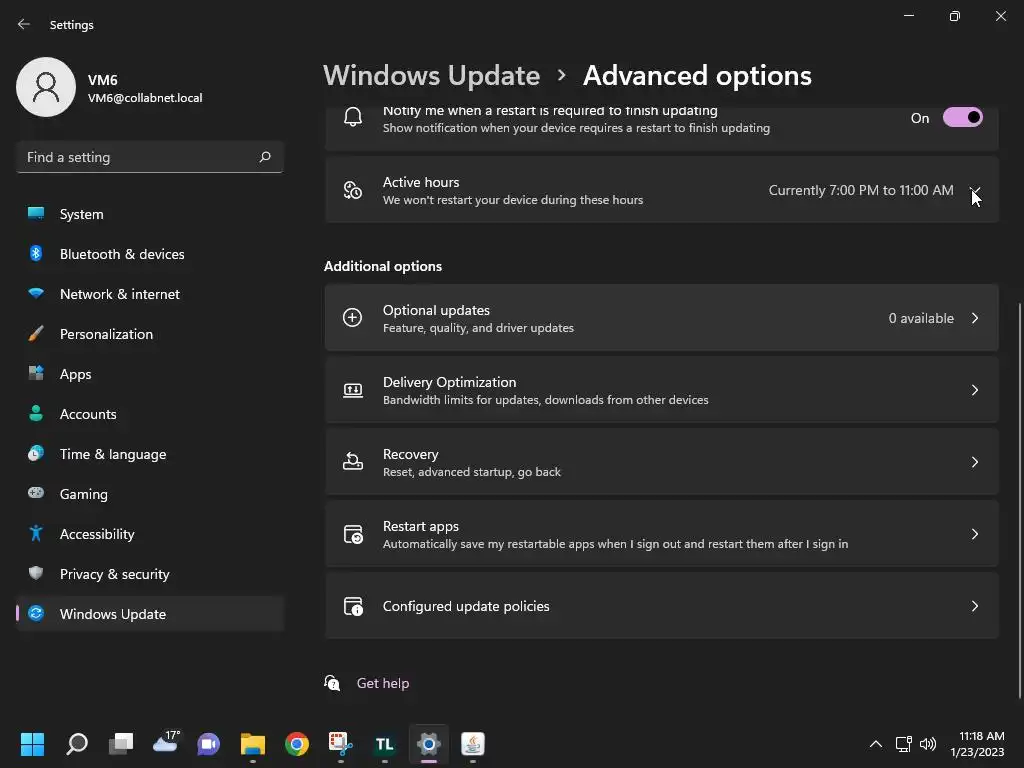Open taskbar Search
The width and height of the screenshot is (1024, 768).
[77, 744]
